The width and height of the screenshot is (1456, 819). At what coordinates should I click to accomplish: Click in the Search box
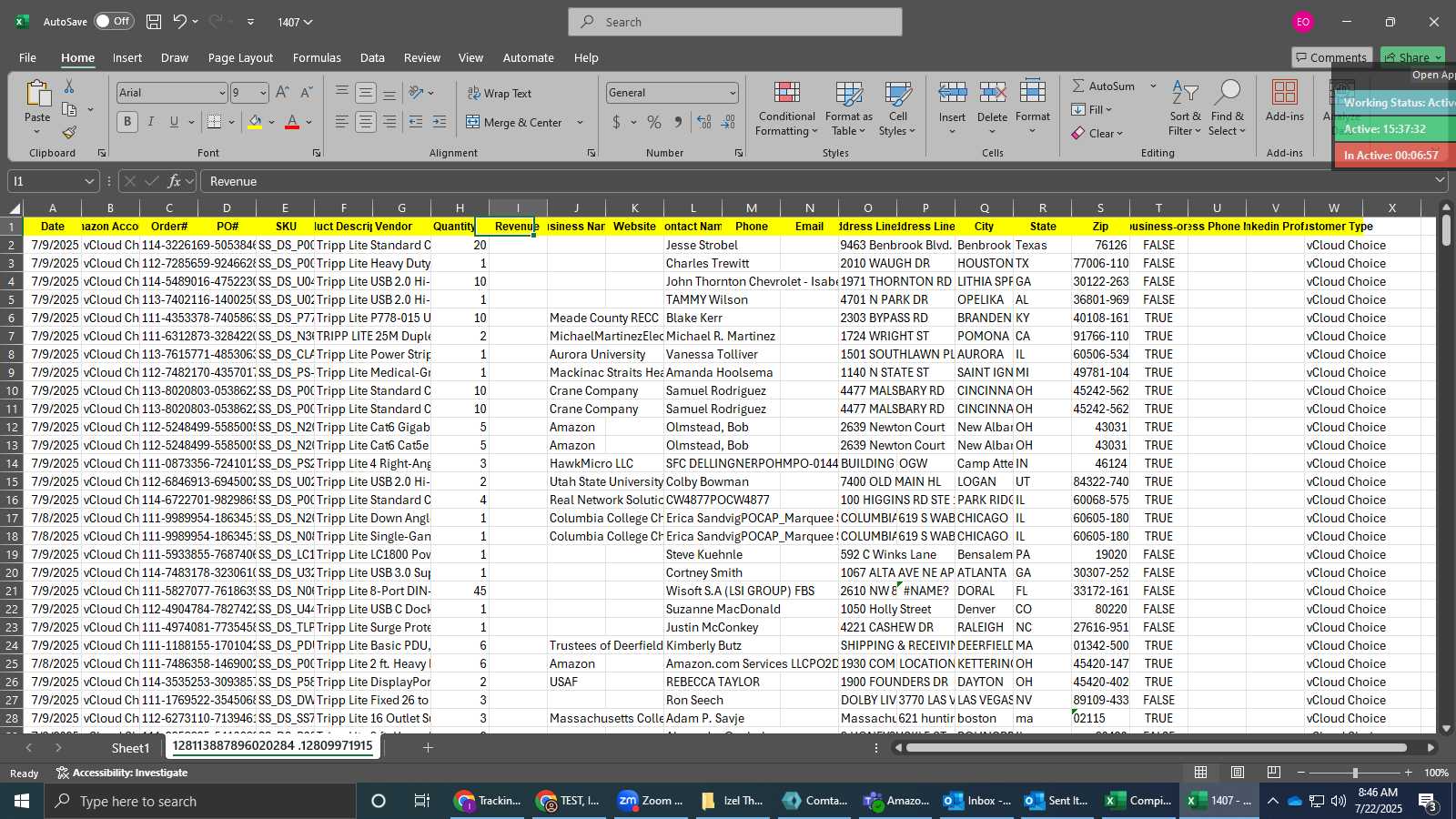(x=735, y=22)
